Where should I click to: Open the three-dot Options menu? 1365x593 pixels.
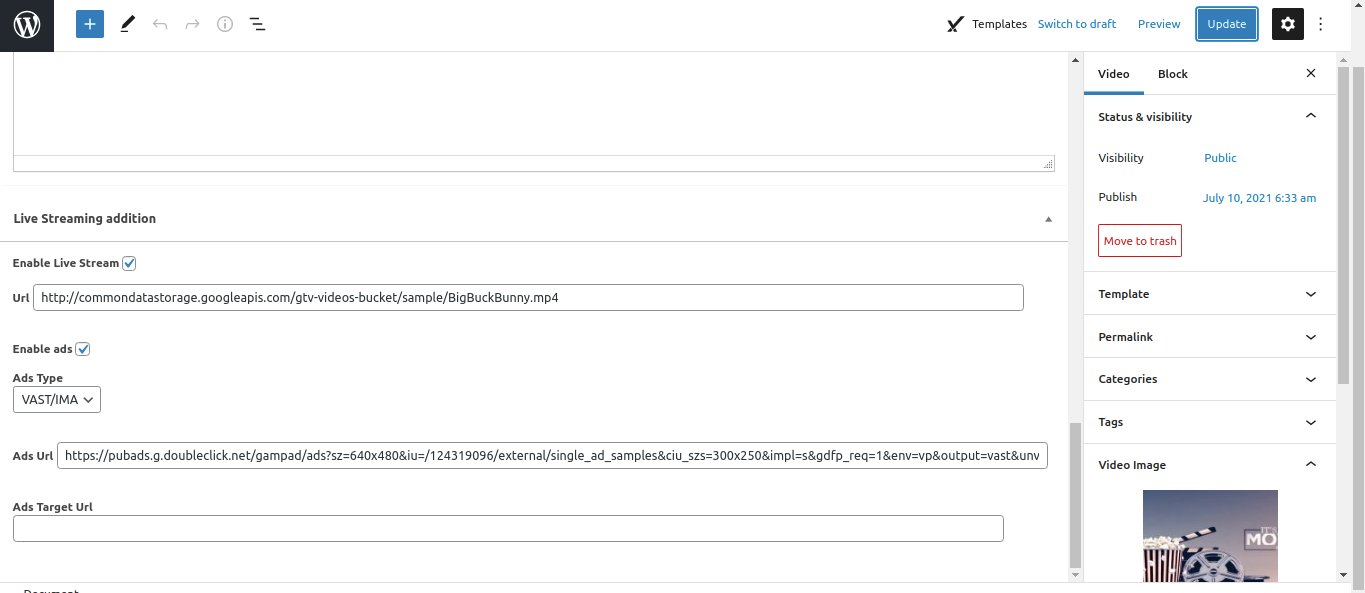[1321, 24]
